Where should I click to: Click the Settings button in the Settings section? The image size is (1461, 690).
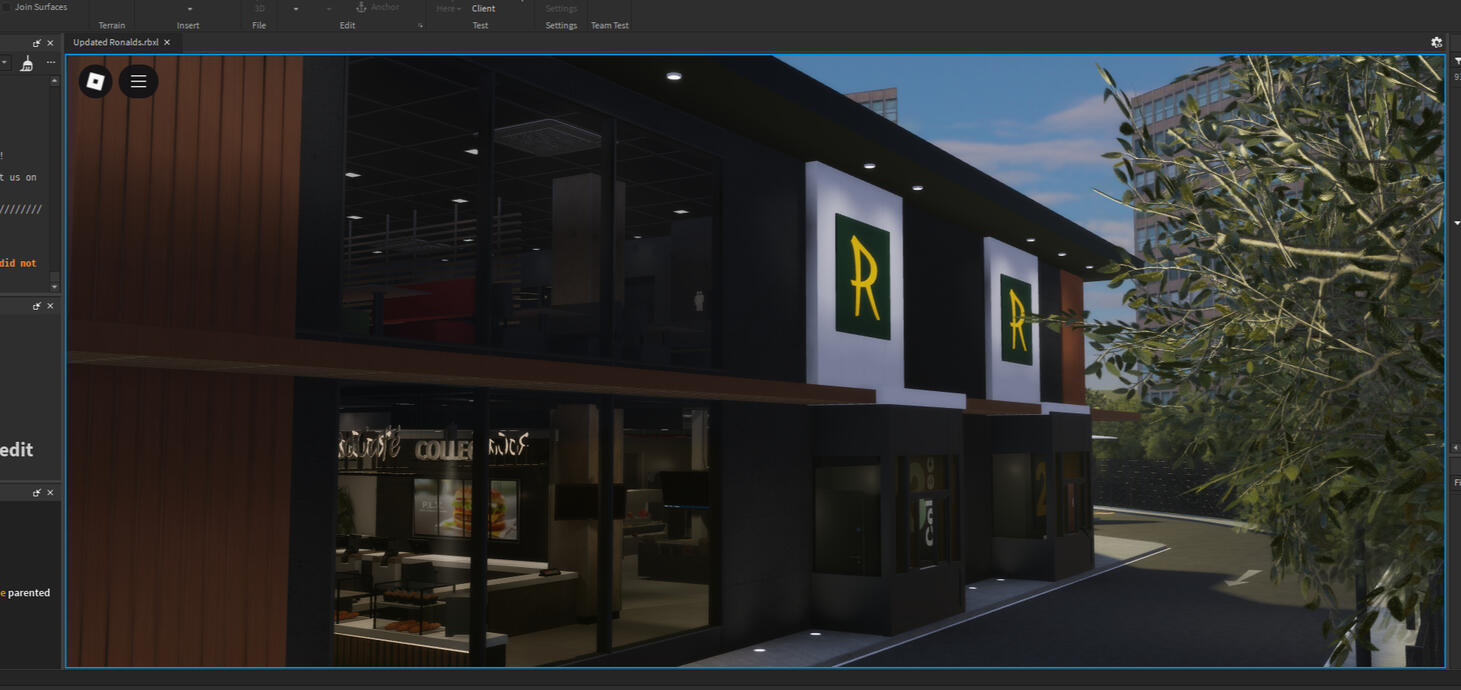[x=561, y=8]
